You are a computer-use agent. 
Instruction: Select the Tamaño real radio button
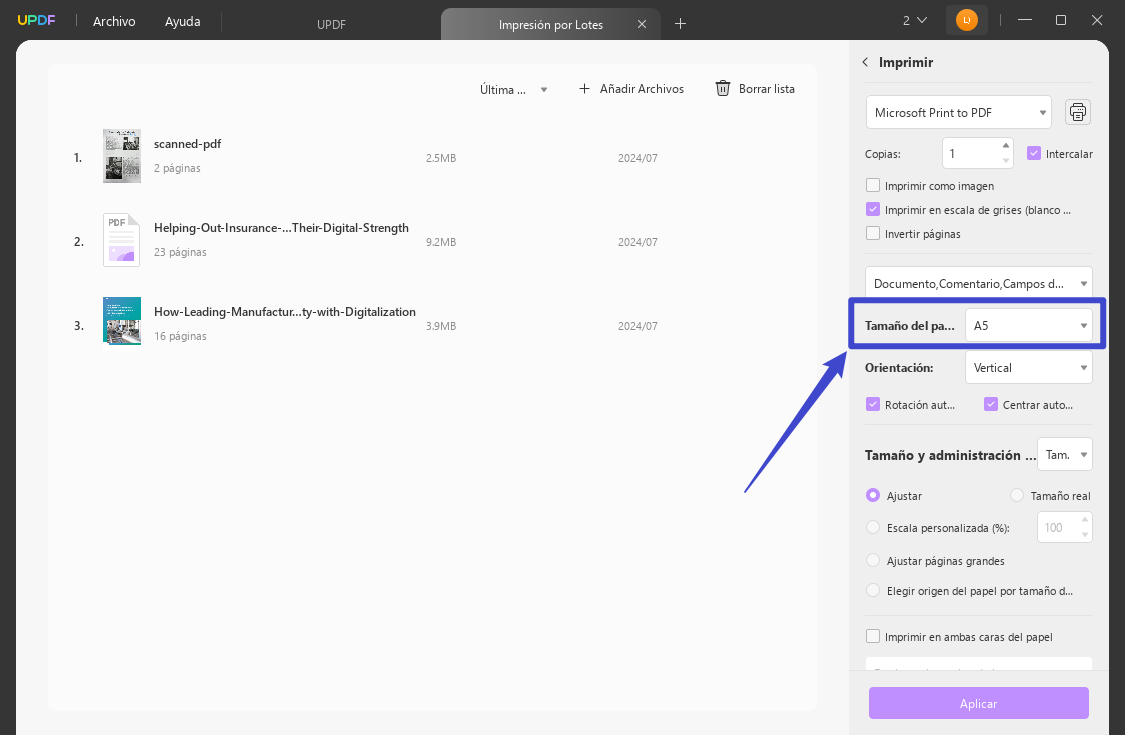tap(1017, 495)
